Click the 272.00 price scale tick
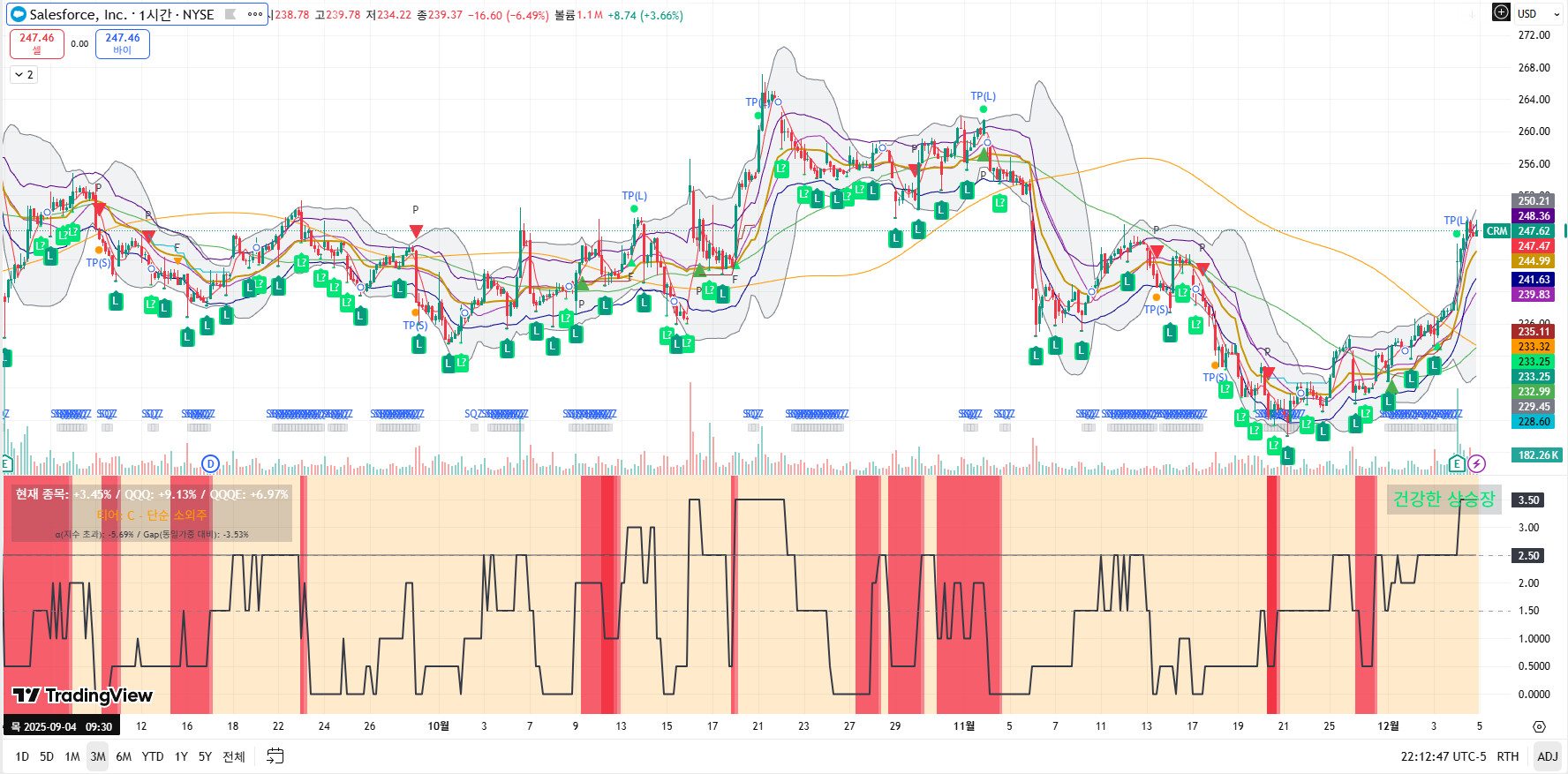Screen dimensions: 1568x774 coord(1534,35)
